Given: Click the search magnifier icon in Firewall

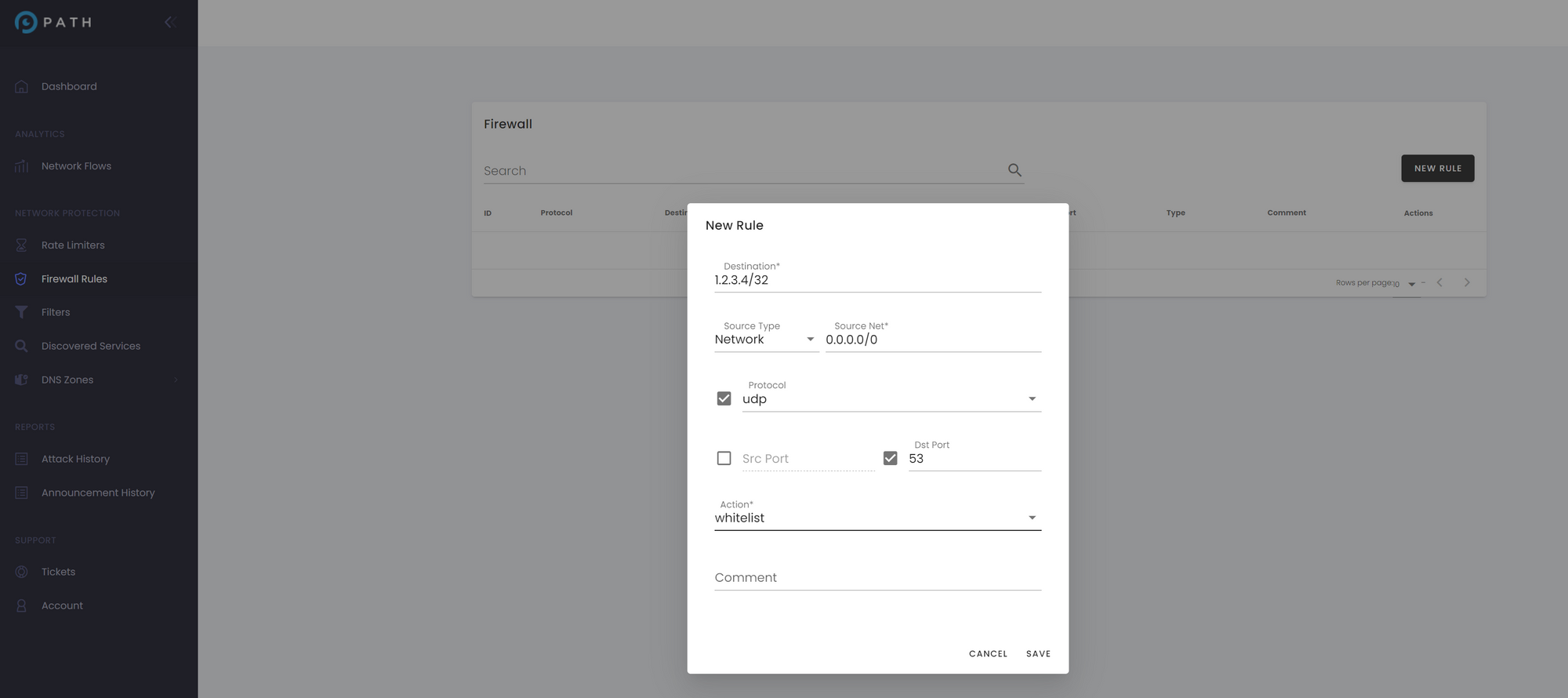Looking at the screenshot, I should 1014,170.
